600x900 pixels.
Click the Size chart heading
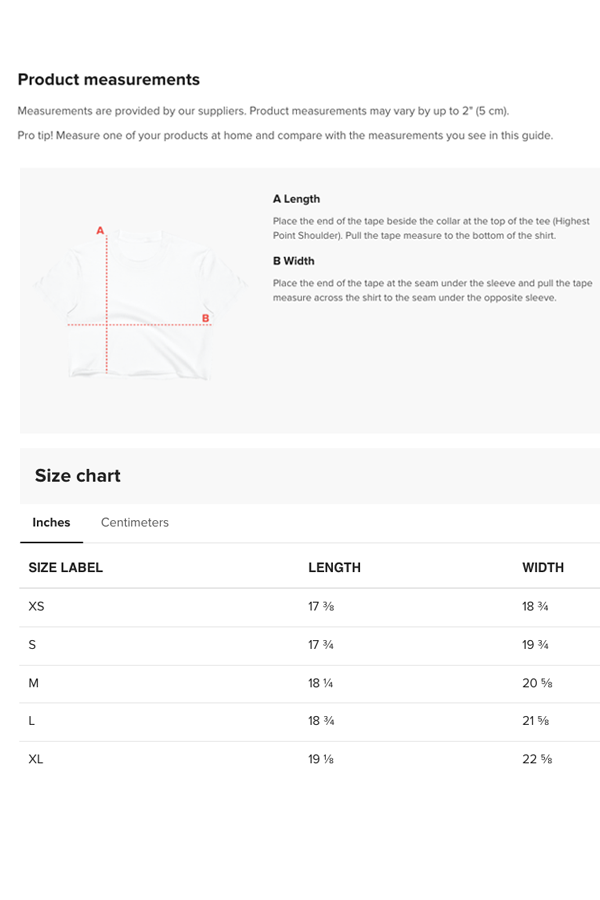(77, 476)
